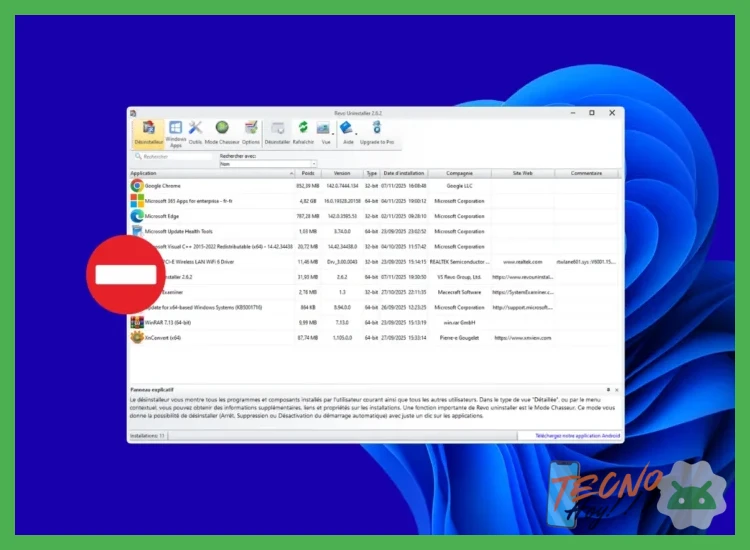750x550 pixels.
Task: Select the Microsoft 365 Apps icon
Action: click(x=137, y=201)
